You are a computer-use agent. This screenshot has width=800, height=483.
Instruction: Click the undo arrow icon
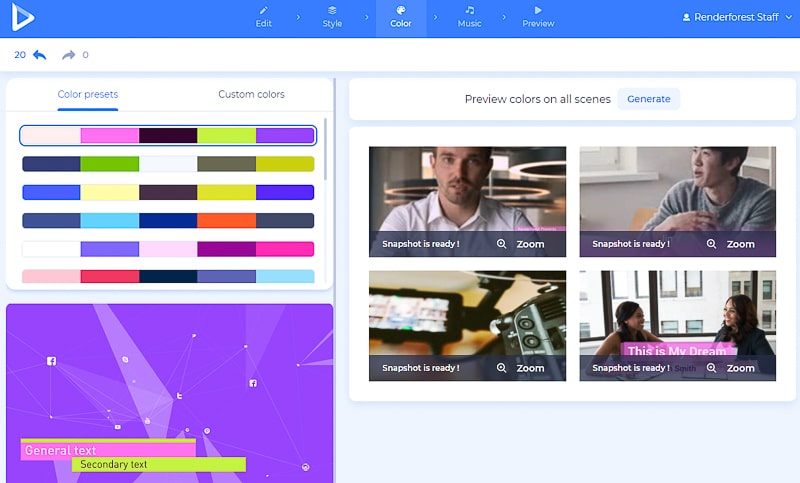[x=40, y=55]
